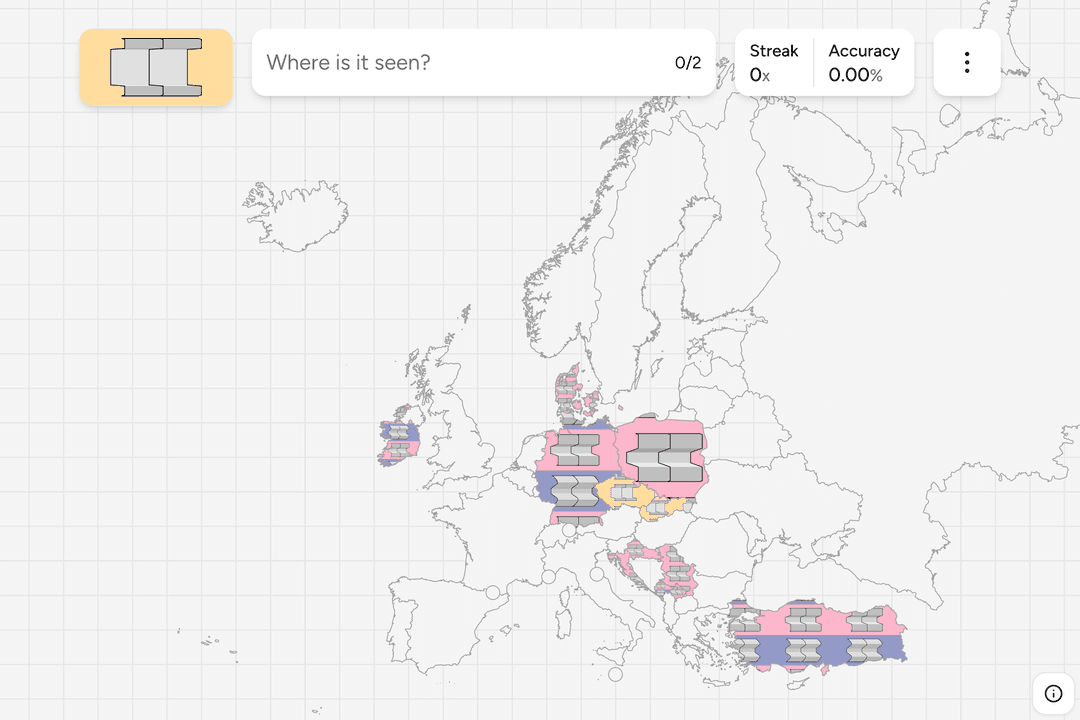1080x720 pixels.
Task: Click the Accuracy percentage
Action: point(863,62)
